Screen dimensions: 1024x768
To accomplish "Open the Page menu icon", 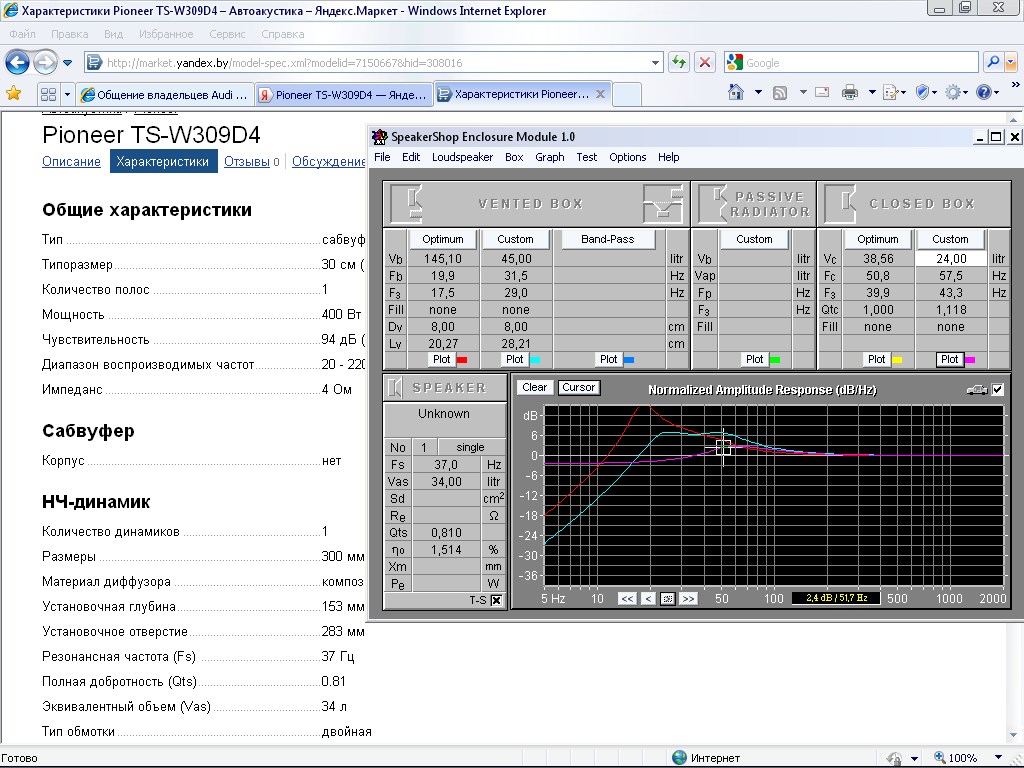I will pyautogui.click(x=894, y=93).
